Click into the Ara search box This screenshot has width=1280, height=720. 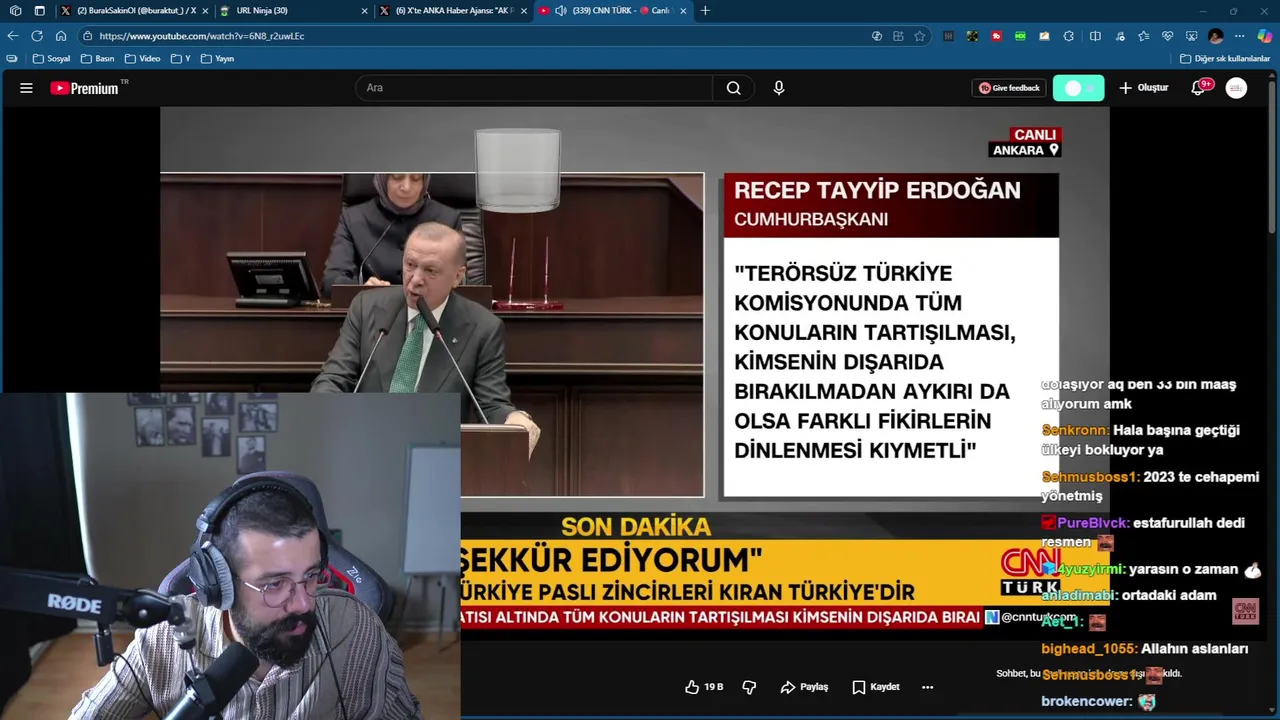534,88
